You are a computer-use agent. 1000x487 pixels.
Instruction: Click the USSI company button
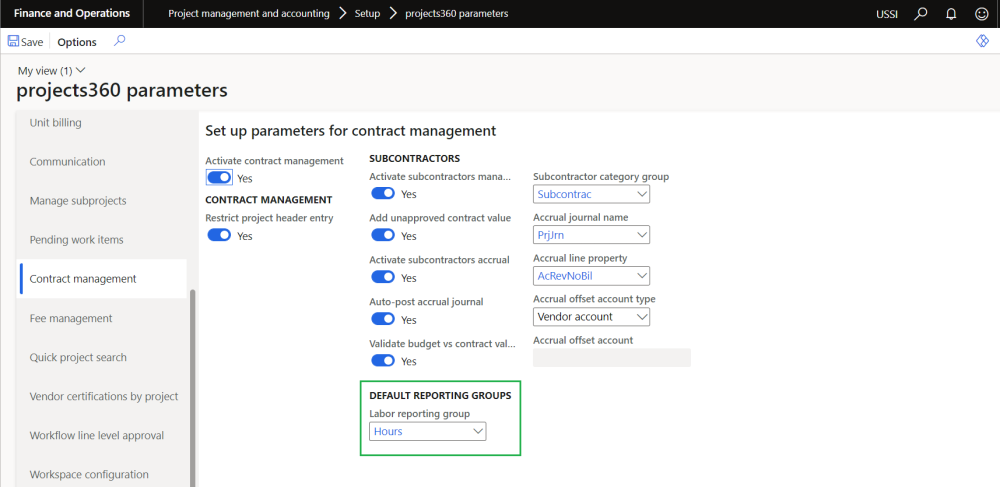coord(888,14)
